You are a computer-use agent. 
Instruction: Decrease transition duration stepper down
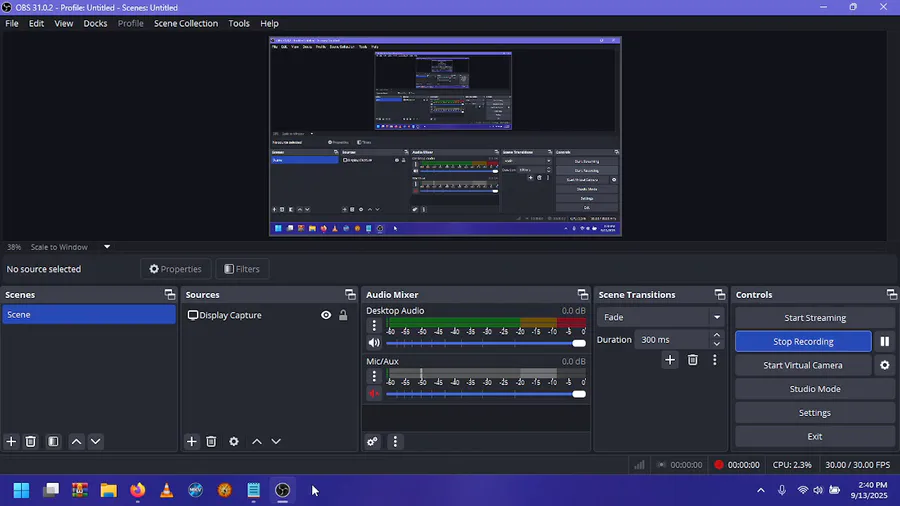pyautogui.click(x=716, y=344)
